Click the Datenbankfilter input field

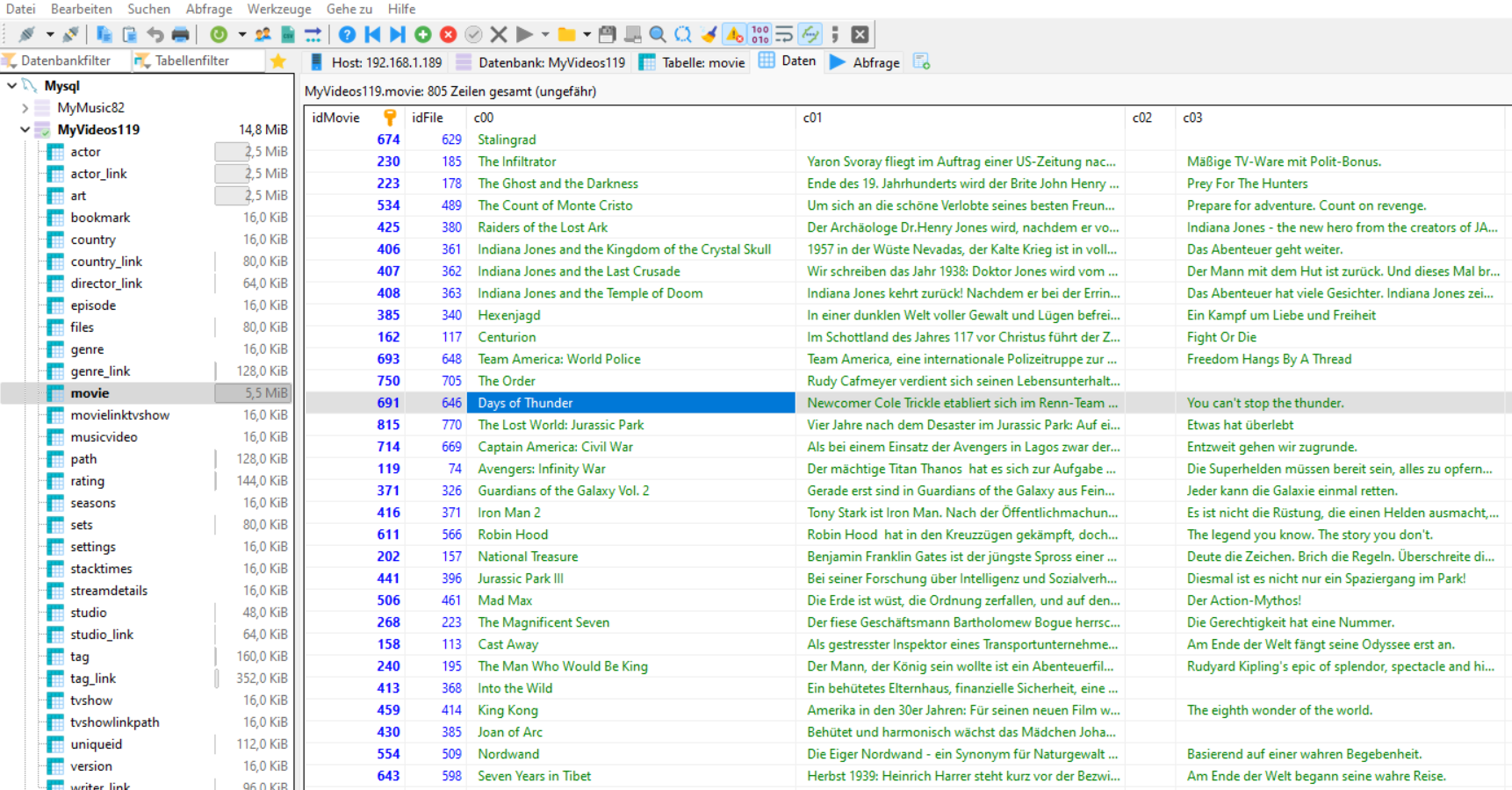coord(66,61)
